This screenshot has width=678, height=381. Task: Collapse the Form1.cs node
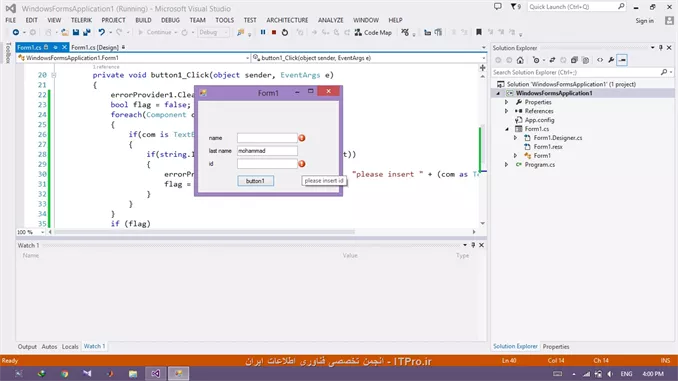pyautogui.click(x=507, y=129)
